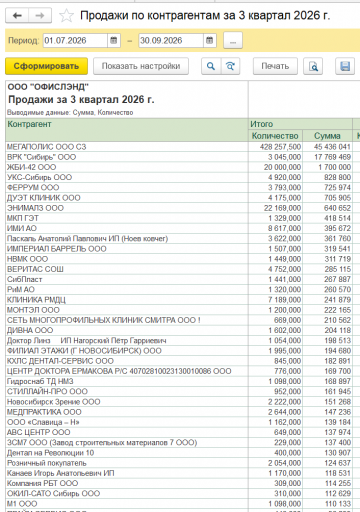Select the Итого header cell
The height and width of the screenshot is (512, 360).
pyautogui.click(x=300, y=124)
